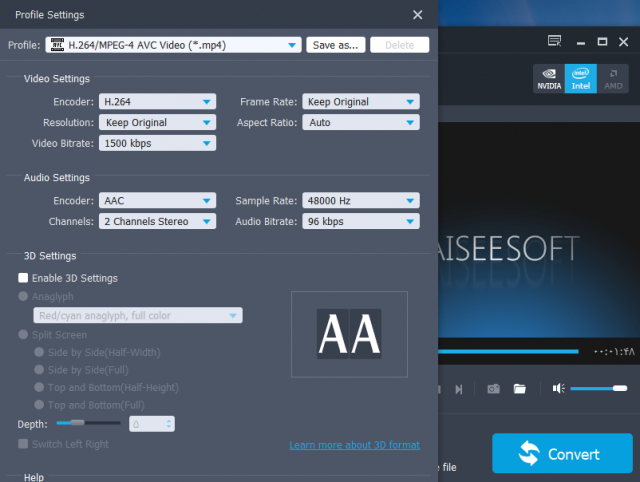The height and width of the screenshot is (482, 640).
Task: Click the AA 3D preview thumbnail
Action: pyautogui.click(x=349, y=334)
